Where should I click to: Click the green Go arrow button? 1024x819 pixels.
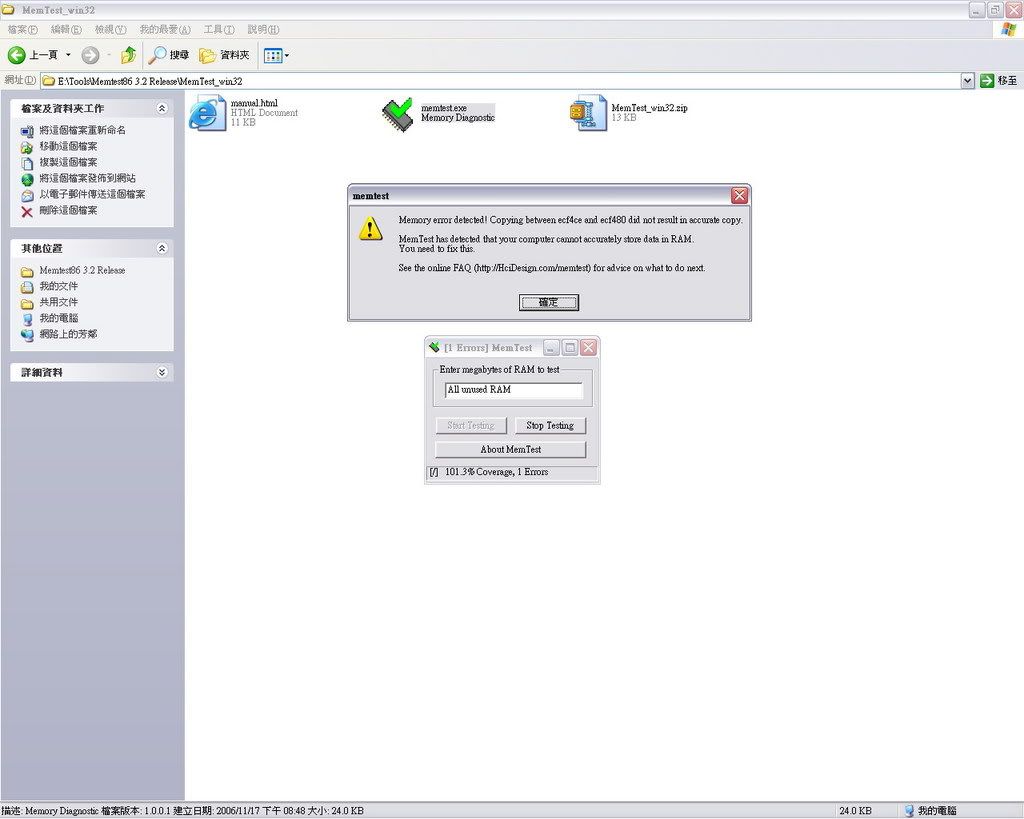tap(987, 80)
